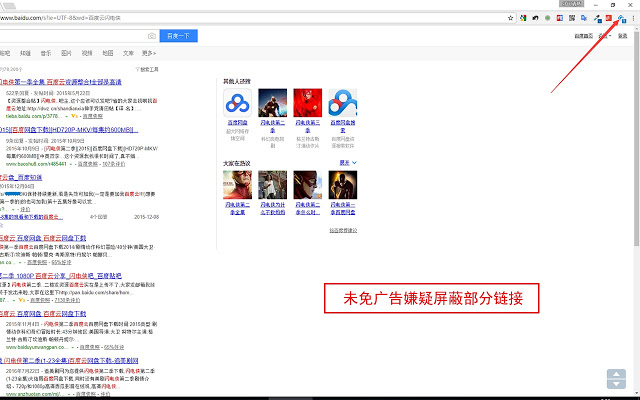Click the camera image-search icon in search box
Screen dimensions: 640x400
coord(152,36)
